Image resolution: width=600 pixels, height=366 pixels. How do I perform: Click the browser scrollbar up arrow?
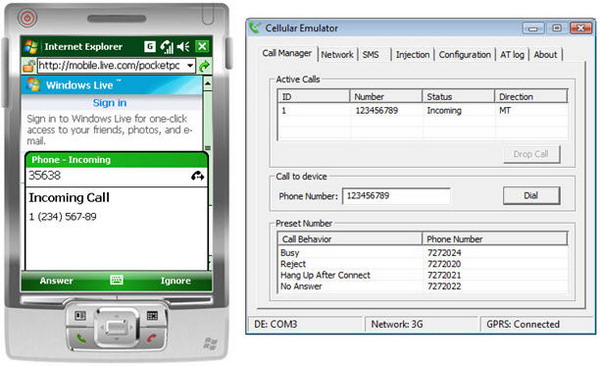(x=207, y=83)
